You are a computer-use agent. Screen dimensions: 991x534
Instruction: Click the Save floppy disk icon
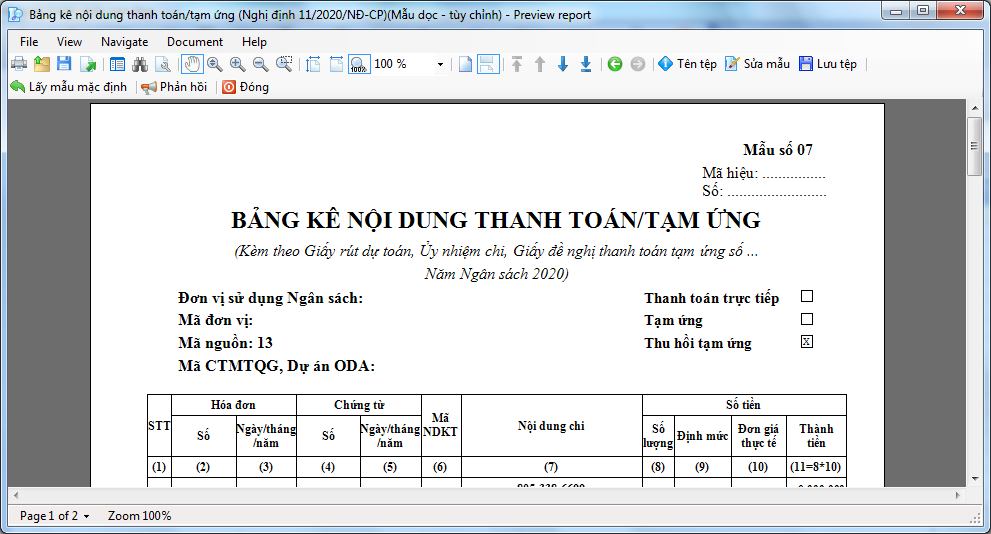(x=64, y=64)
